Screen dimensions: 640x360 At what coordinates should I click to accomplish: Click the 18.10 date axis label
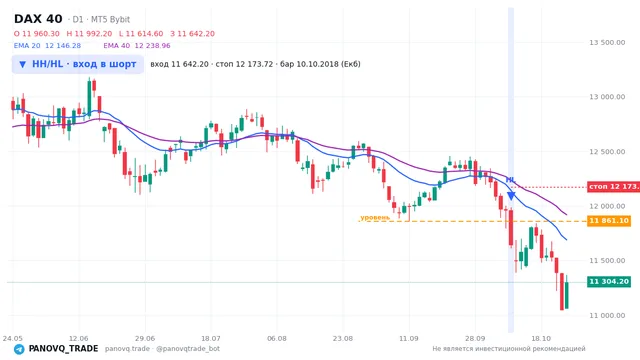pyautogui.click(x=541, y=338)
